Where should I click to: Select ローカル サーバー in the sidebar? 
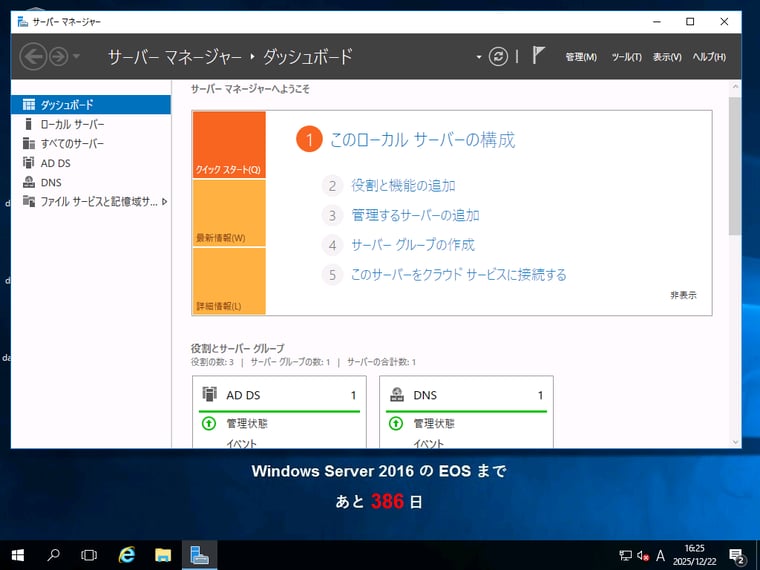[91, 124]
